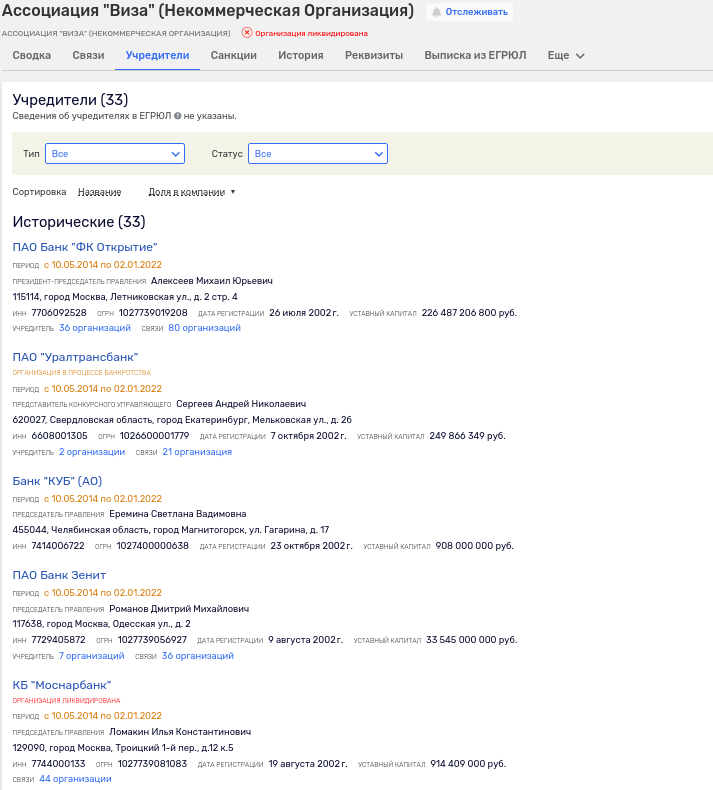Click the help icon next to ЕГРЮЛ

coord(177,117)
